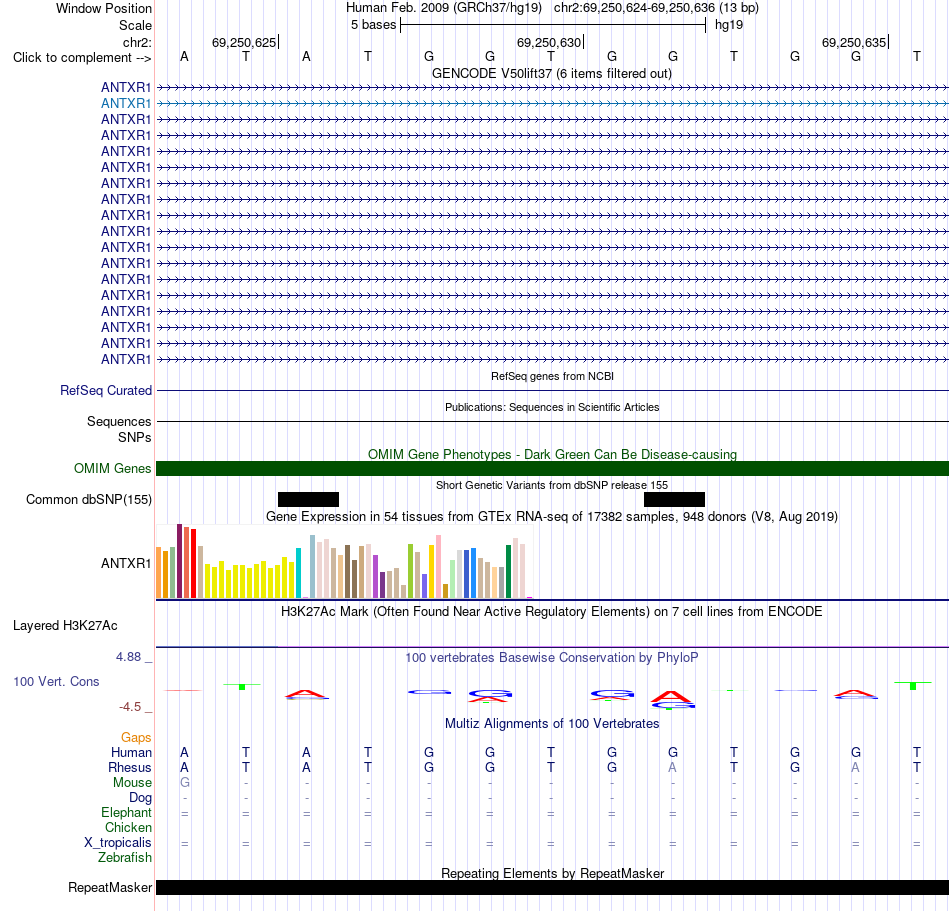Viewport: 950px width, 911px height.
Task: Click the gray G in Mouse alignment row
Action: click(185, 783)
